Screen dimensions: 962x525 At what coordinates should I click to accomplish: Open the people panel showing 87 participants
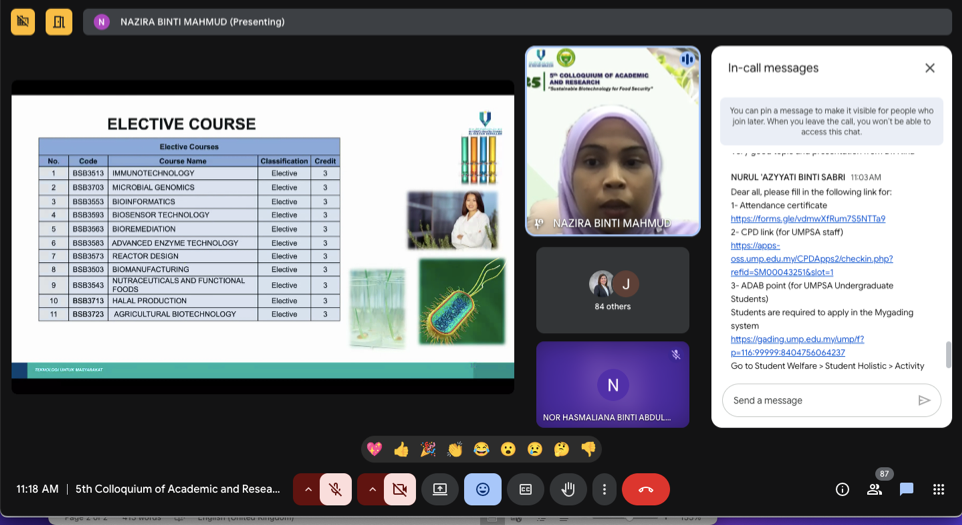click(874, 489)
